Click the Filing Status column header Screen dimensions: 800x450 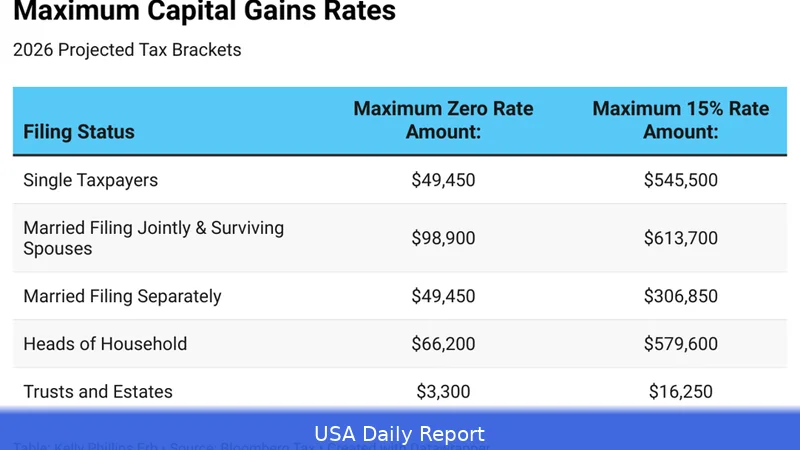(x=79, y=132)
